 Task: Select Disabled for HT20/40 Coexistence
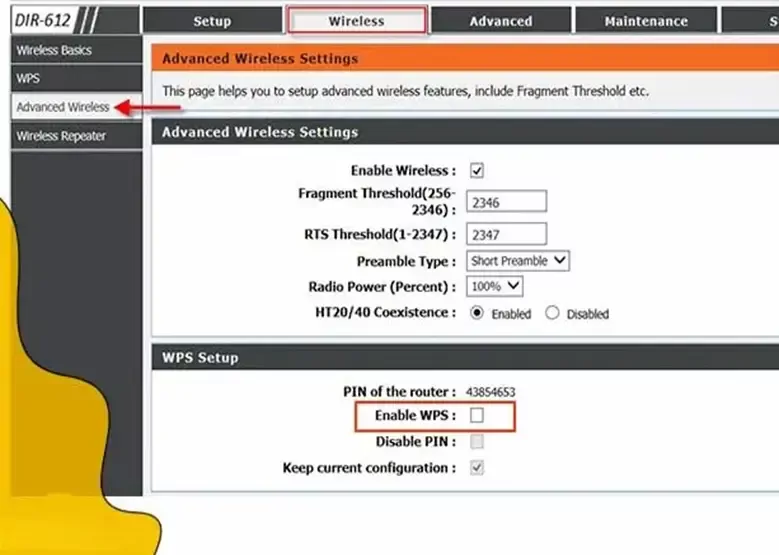click(552, 313)
